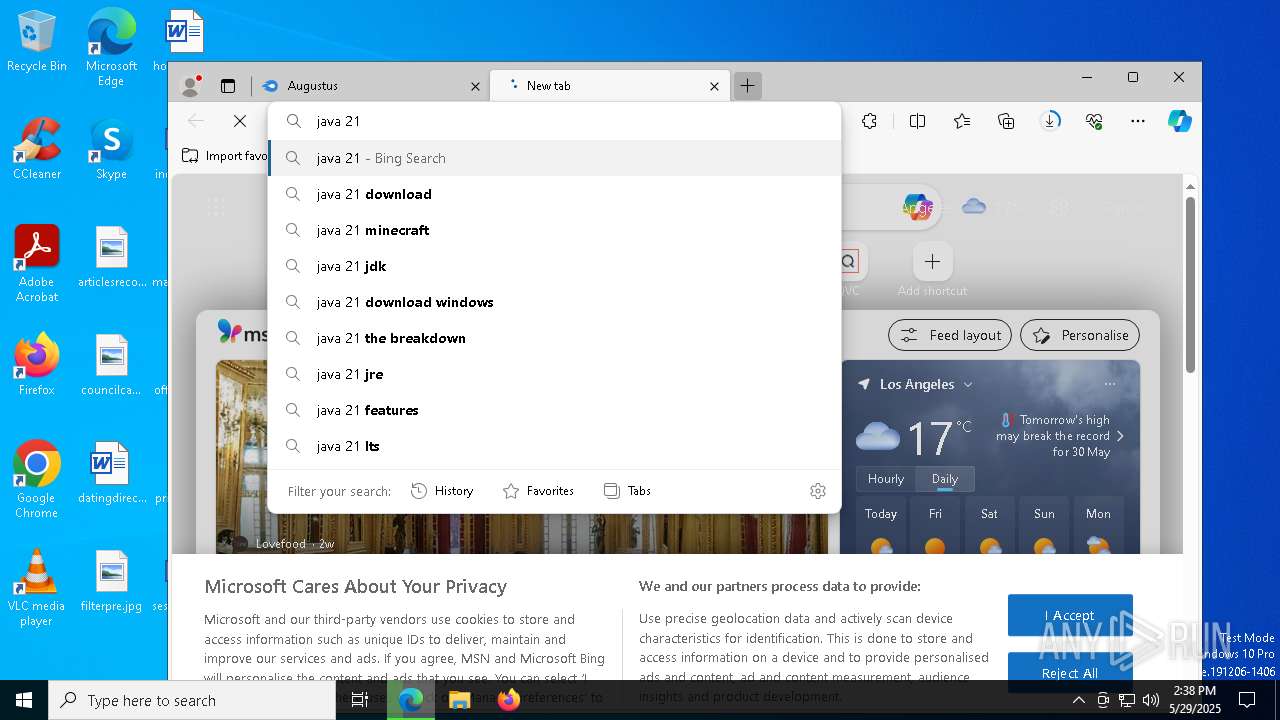Image resolution: width=1280 pixels, height=720 pixels.
Task: Open Adobe Acrobat desktop shortcut
Action: click(37, 264)
